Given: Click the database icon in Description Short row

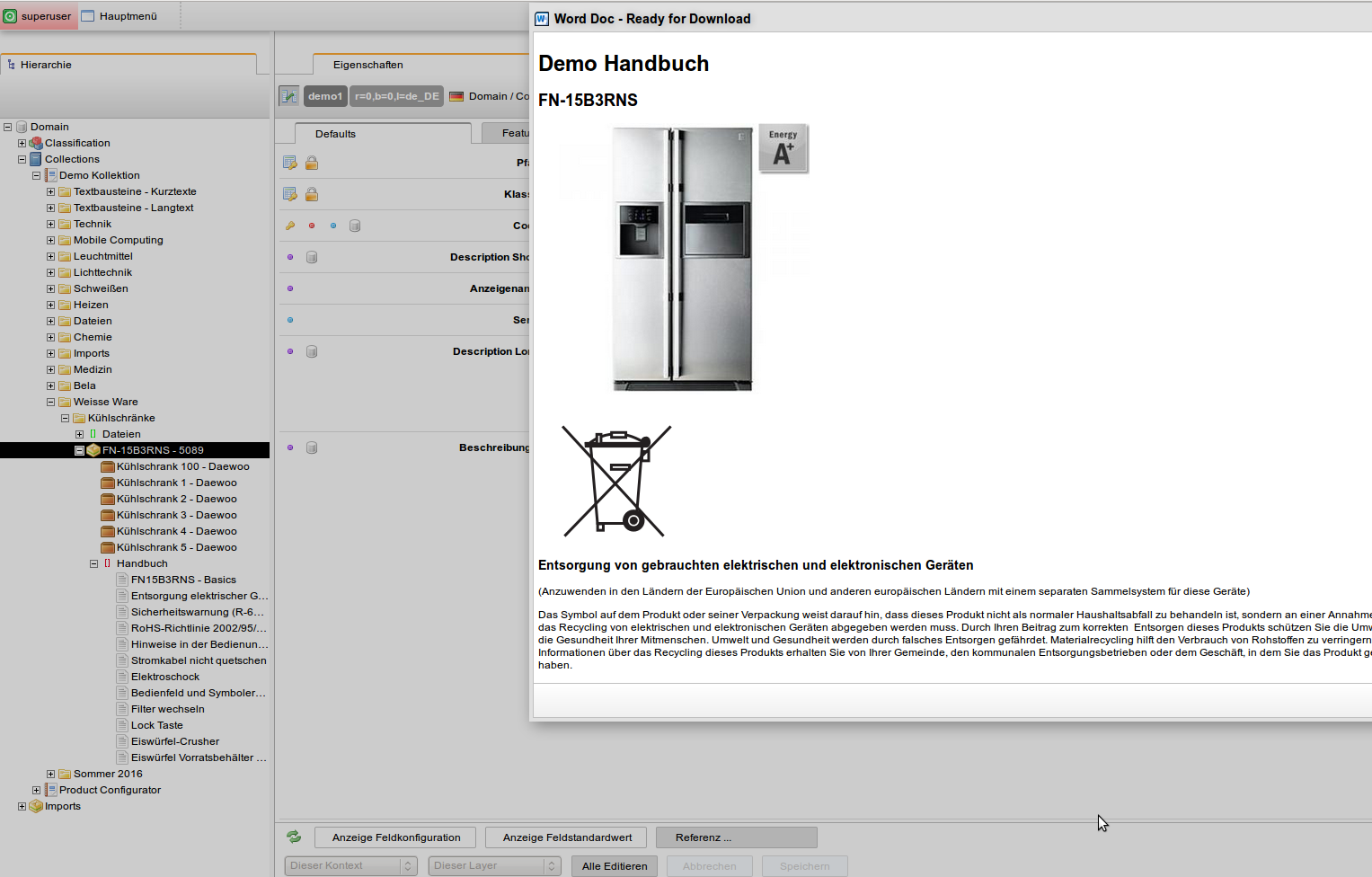Looking at the screenshot, I should 312,257.
